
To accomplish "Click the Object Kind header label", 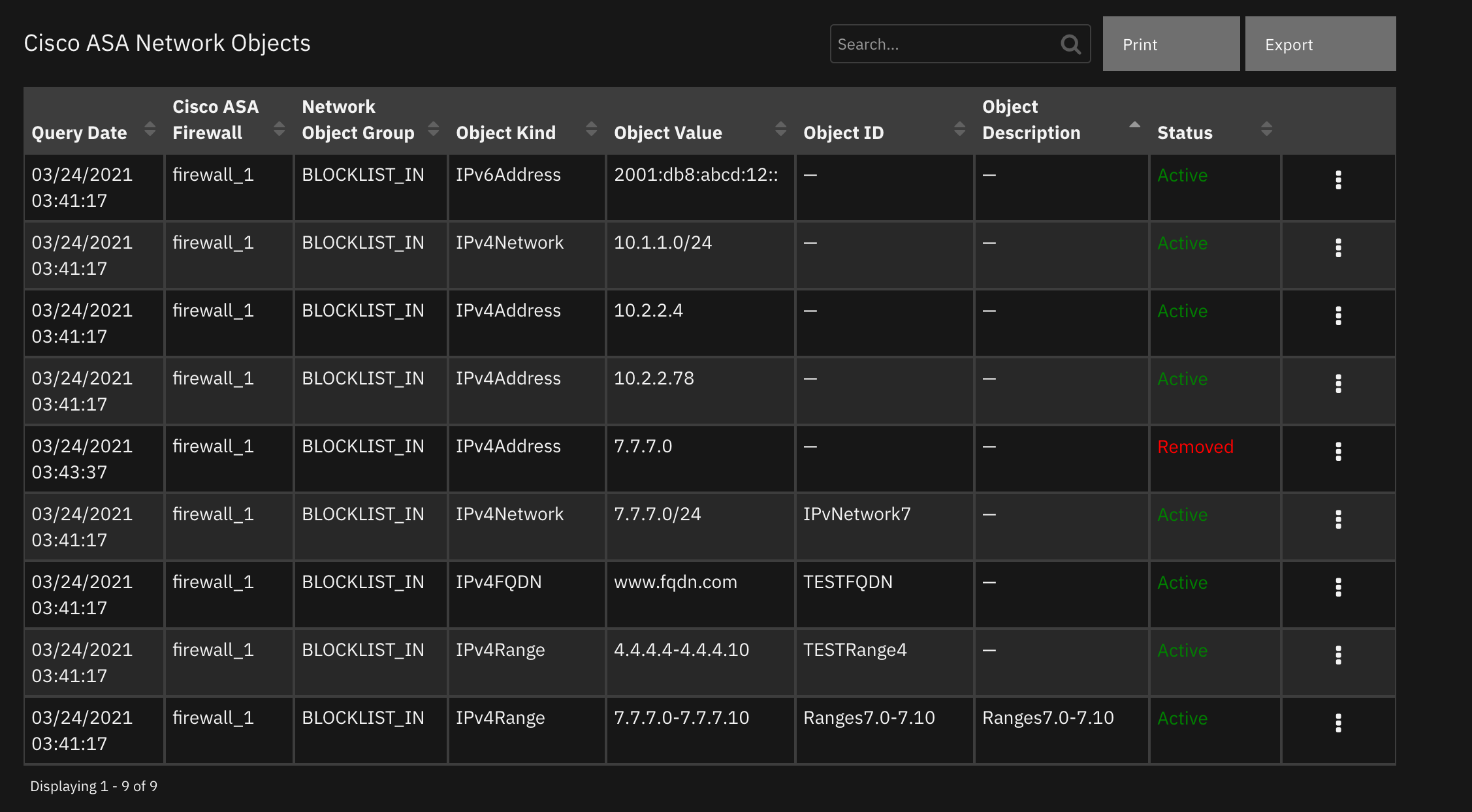I will point(505,133).
